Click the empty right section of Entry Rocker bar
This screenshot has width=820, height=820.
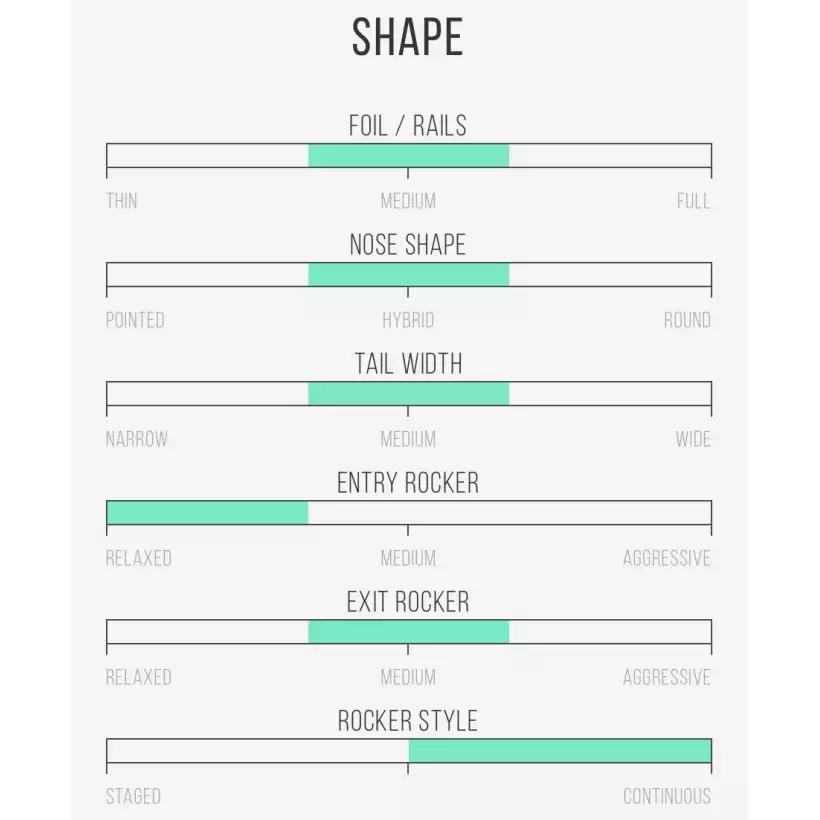coord(510,512)
